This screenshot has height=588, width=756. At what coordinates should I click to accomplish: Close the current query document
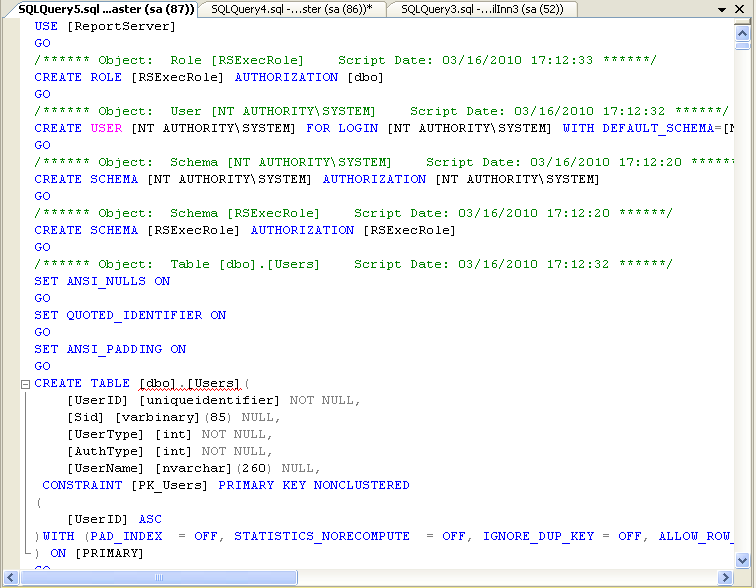coord(739,9)
